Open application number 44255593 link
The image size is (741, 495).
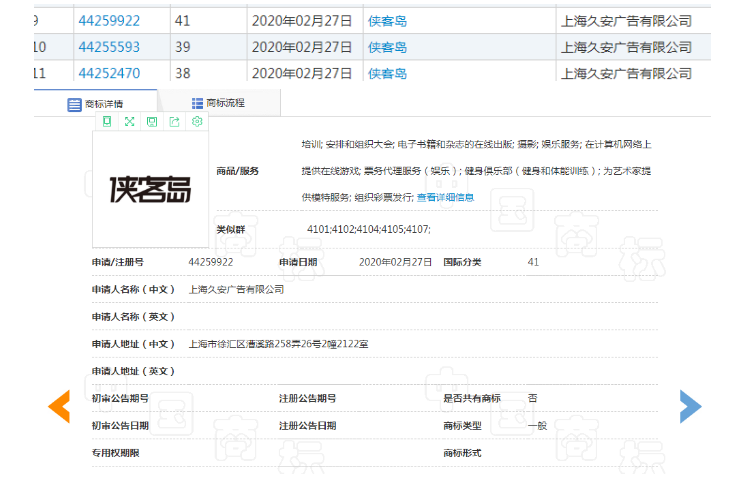click(x=109, y=47)
